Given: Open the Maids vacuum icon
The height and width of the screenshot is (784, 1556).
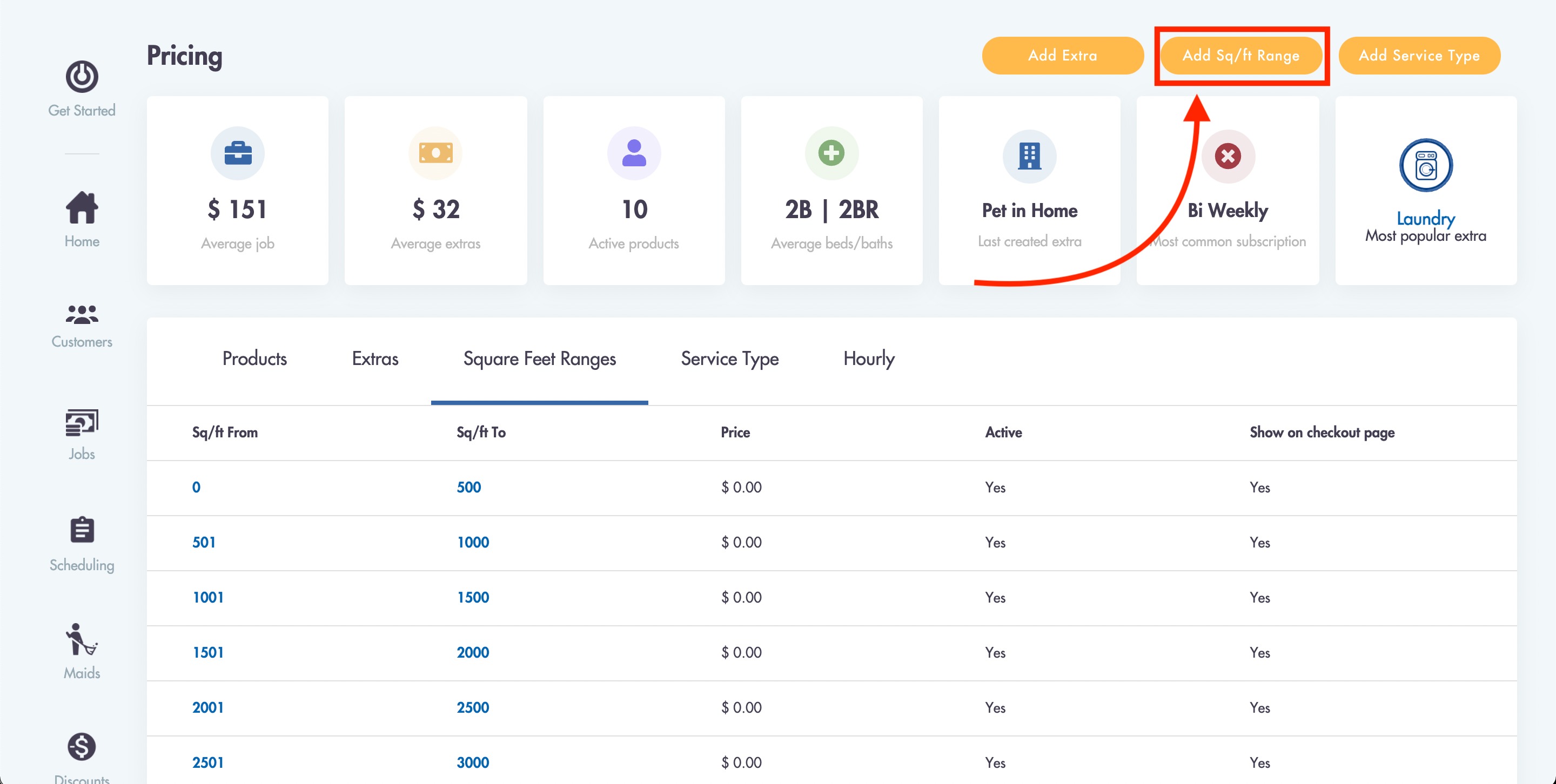Looking at the screenshot, I should pyautogui.click(x=82, y=640).
